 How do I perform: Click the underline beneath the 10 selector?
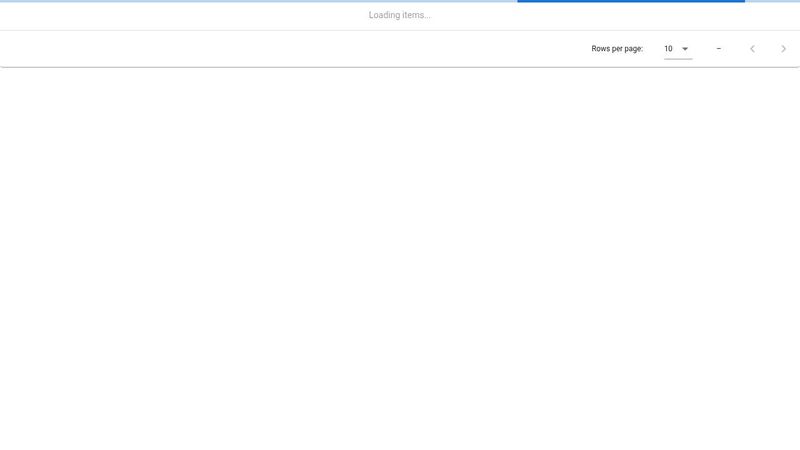pos(678,59)
